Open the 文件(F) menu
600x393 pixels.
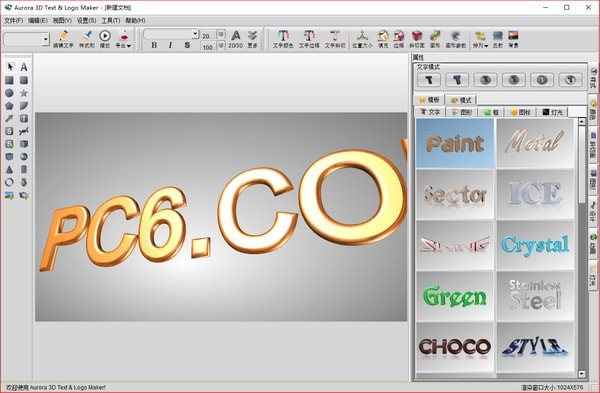(x=13, y=21)
